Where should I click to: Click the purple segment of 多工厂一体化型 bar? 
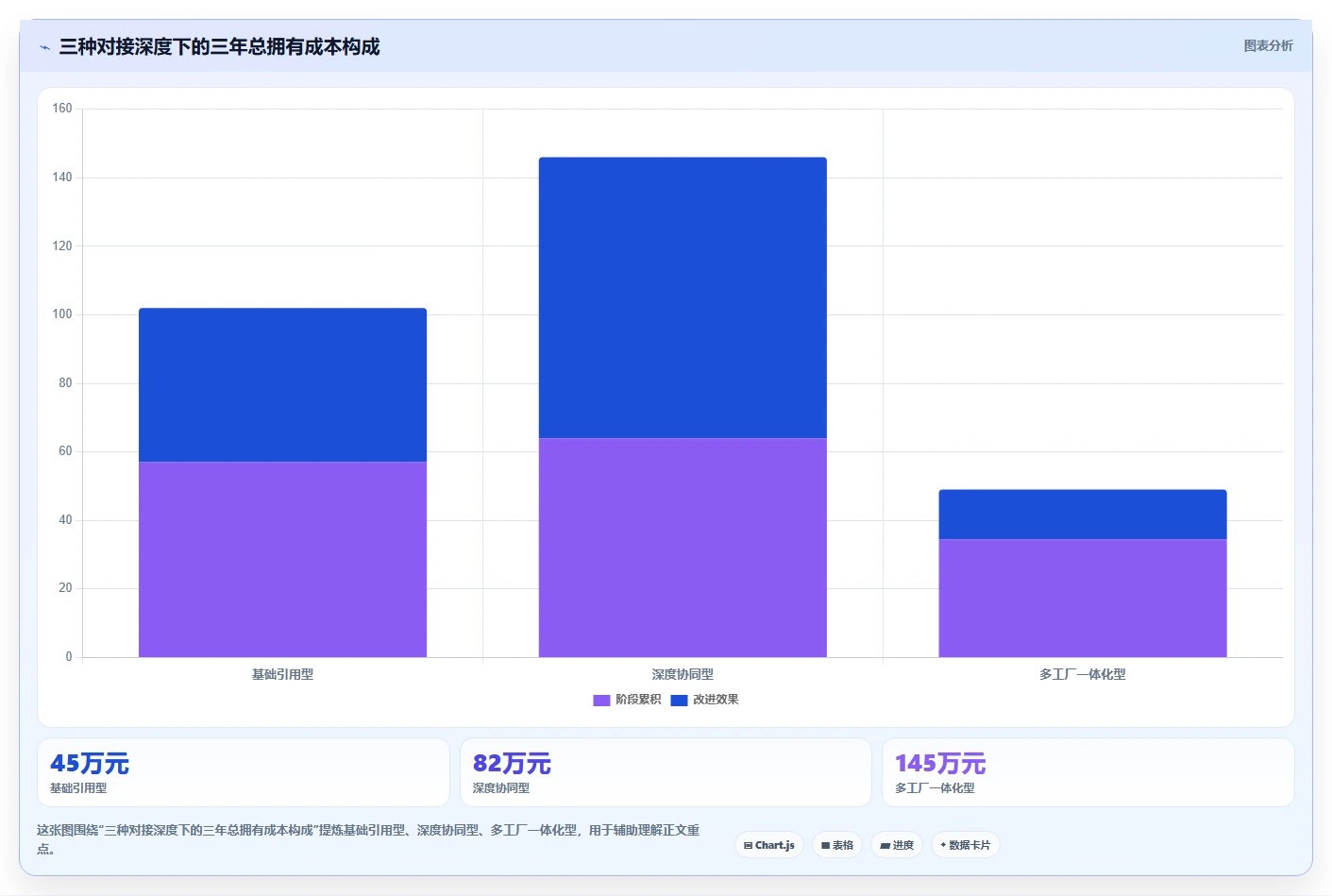pos(1083,599)
